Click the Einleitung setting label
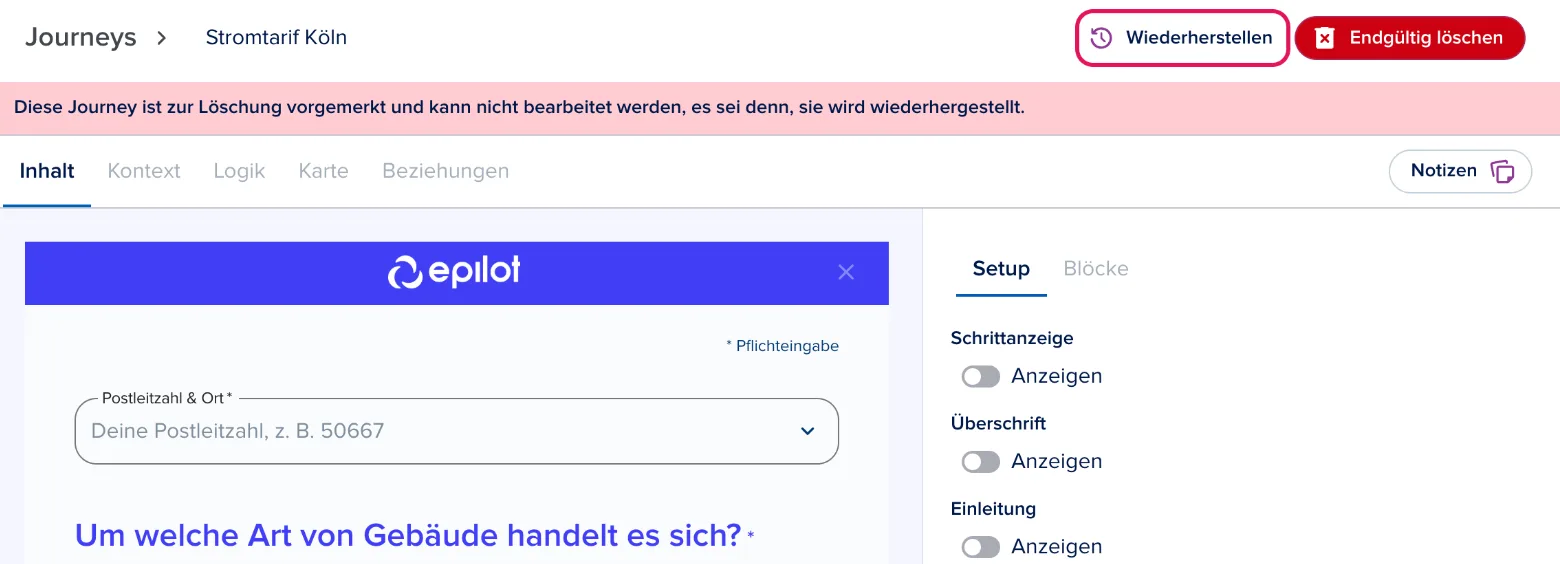The height and width of the screenshot is (564, 1560). point(993,508)
